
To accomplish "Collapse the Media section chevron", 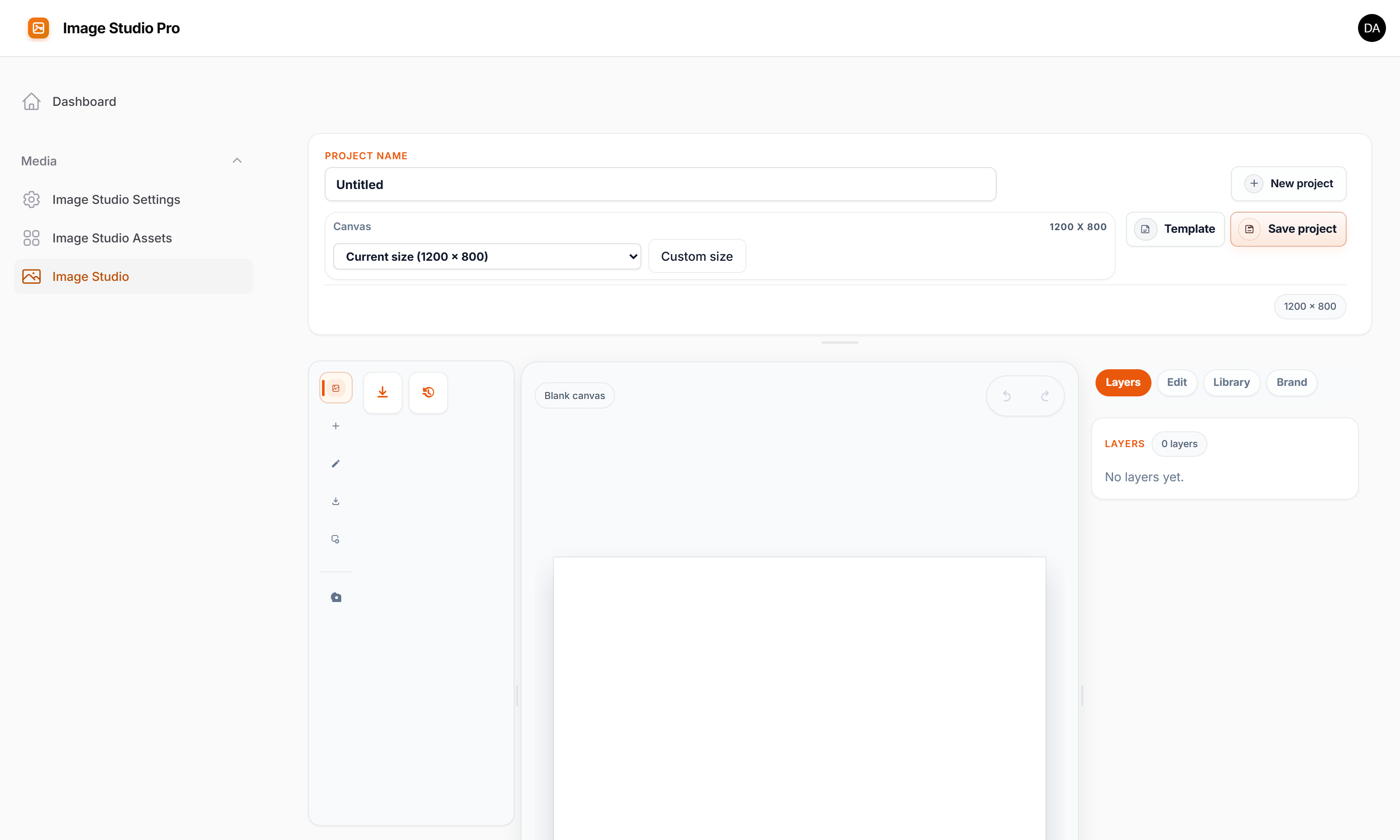I will pos(237,160).
